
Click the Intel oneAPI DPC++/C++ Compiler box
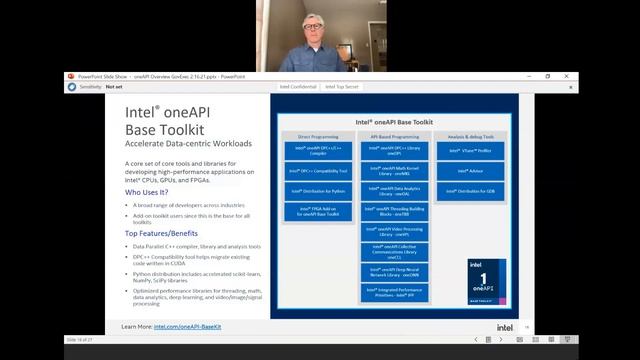318,151
